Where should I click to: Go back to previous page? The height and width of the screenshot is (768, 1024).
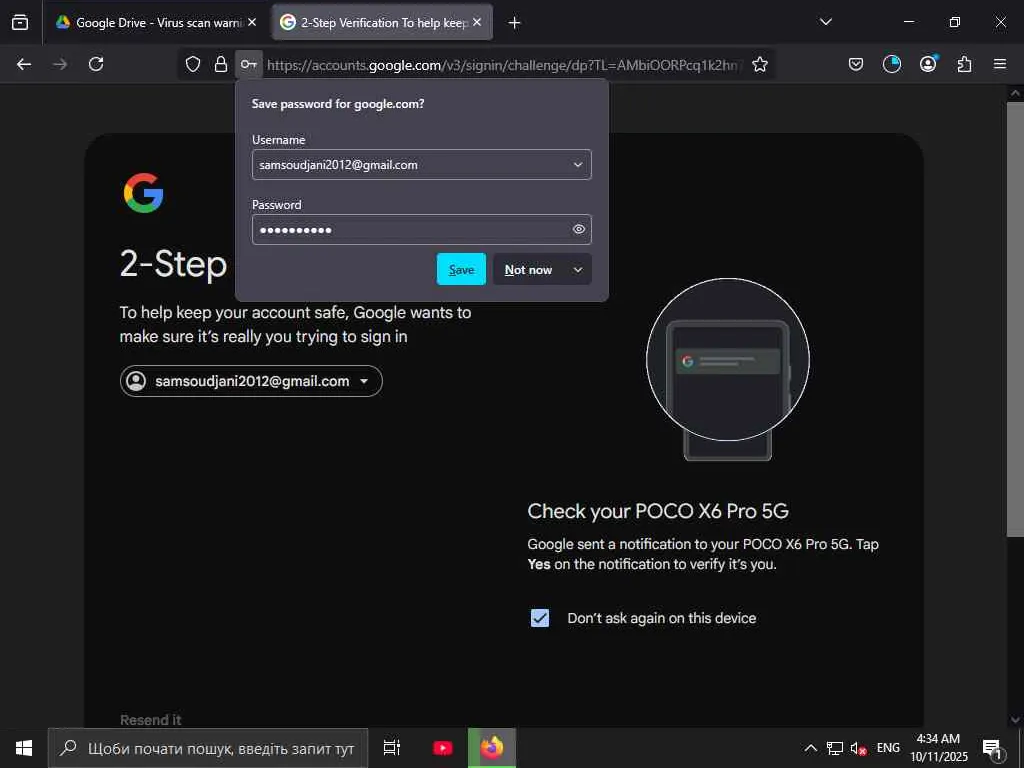[24, 64]
